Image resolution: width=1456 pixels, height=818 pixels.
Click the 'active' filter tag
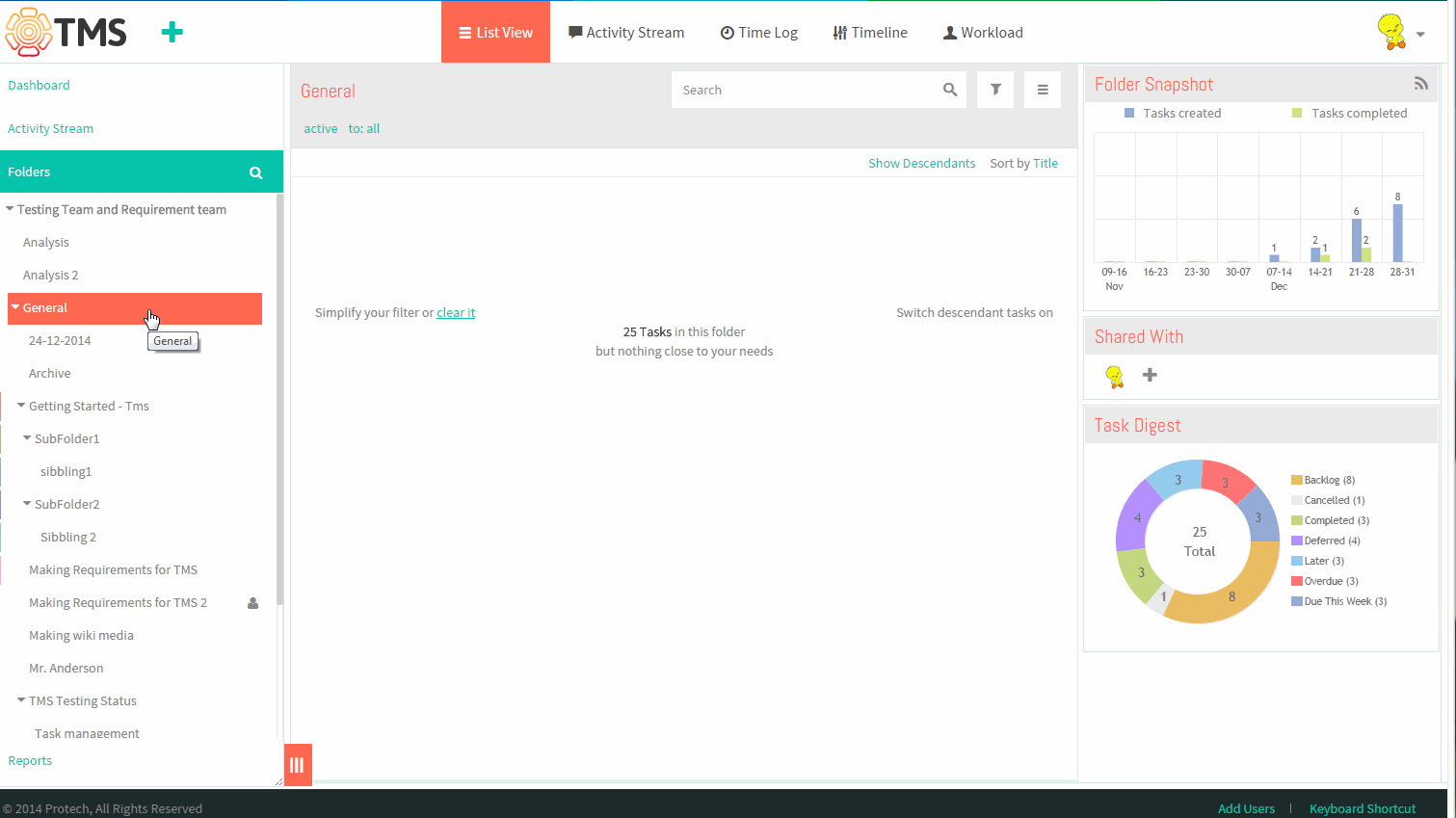tap(321, 128)
